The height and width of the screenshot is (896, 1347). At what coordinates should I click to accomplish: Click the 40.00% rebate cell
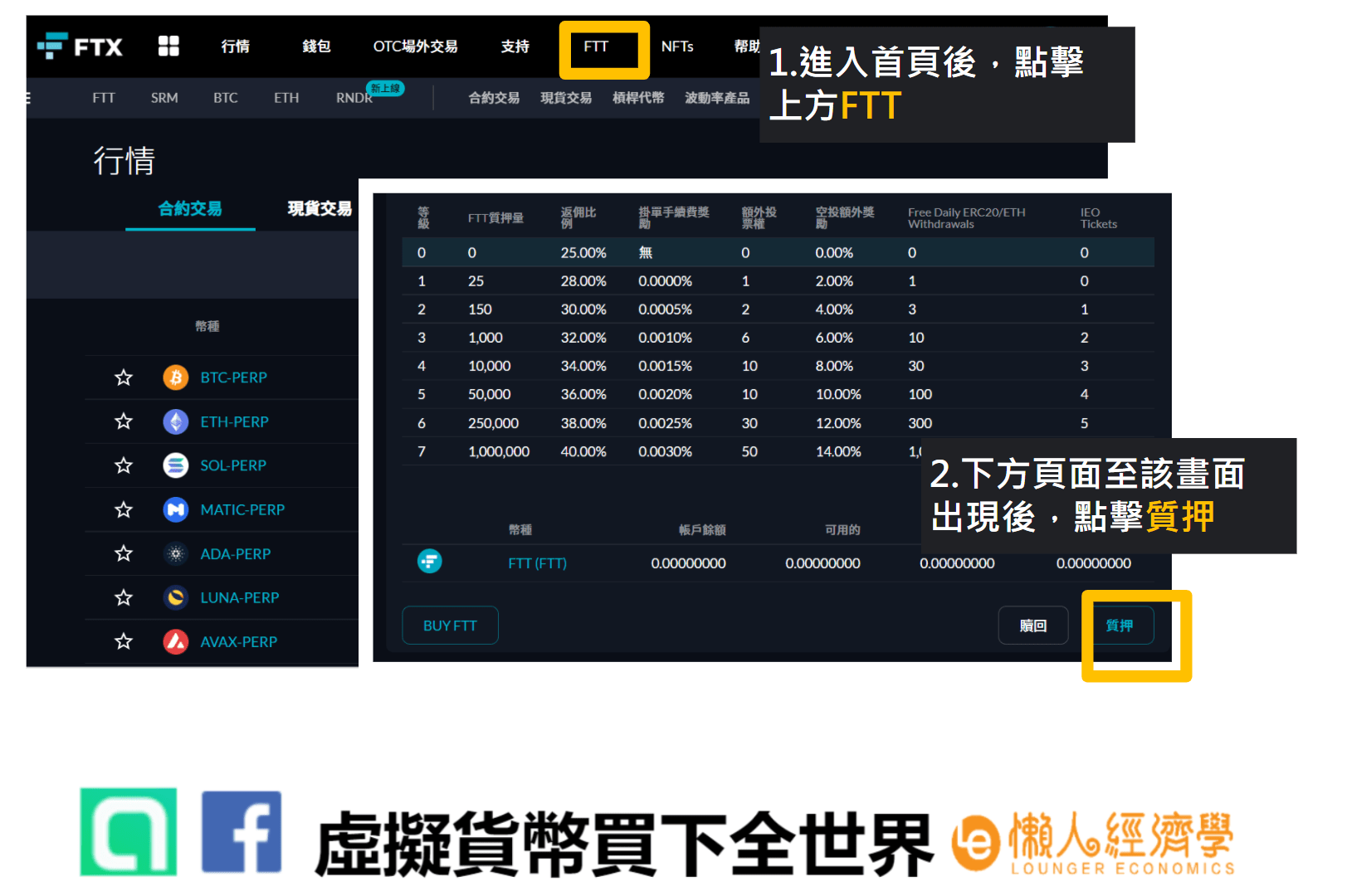click(x=583, y=452)
